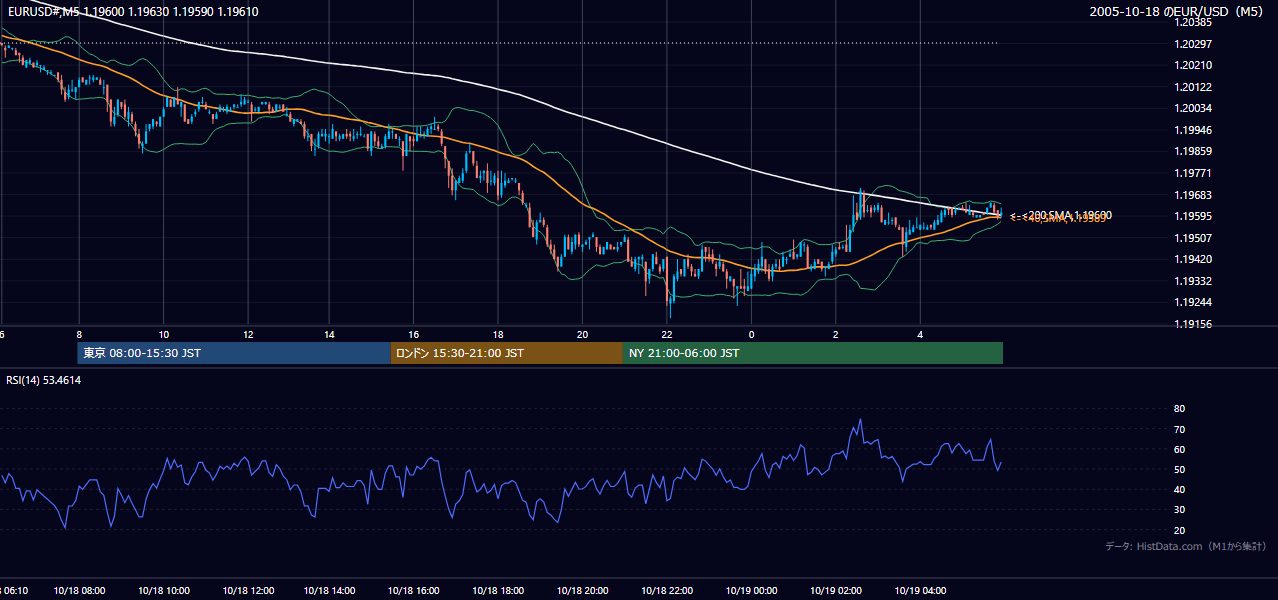Click hour marker 8 under the price chart
Screen dimensions: 1278x600
click(x=79, y=335)
